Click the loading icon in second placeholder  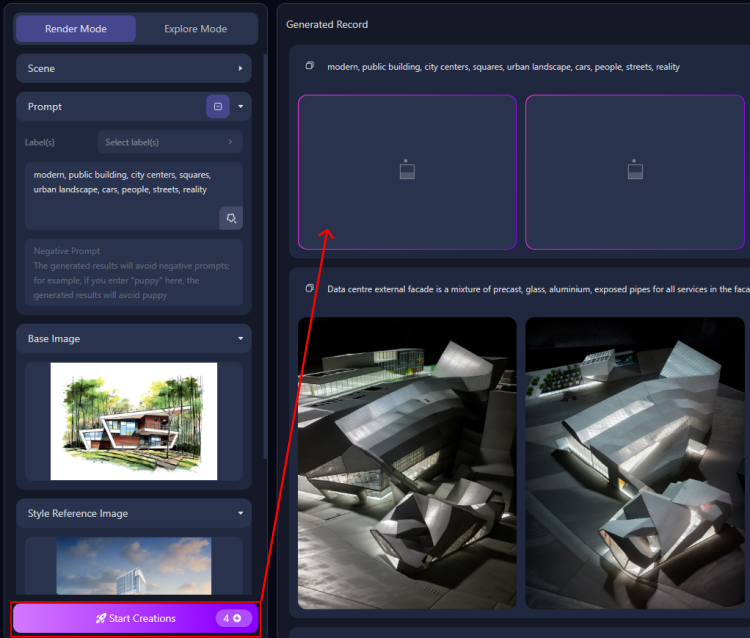coord(635,170)
